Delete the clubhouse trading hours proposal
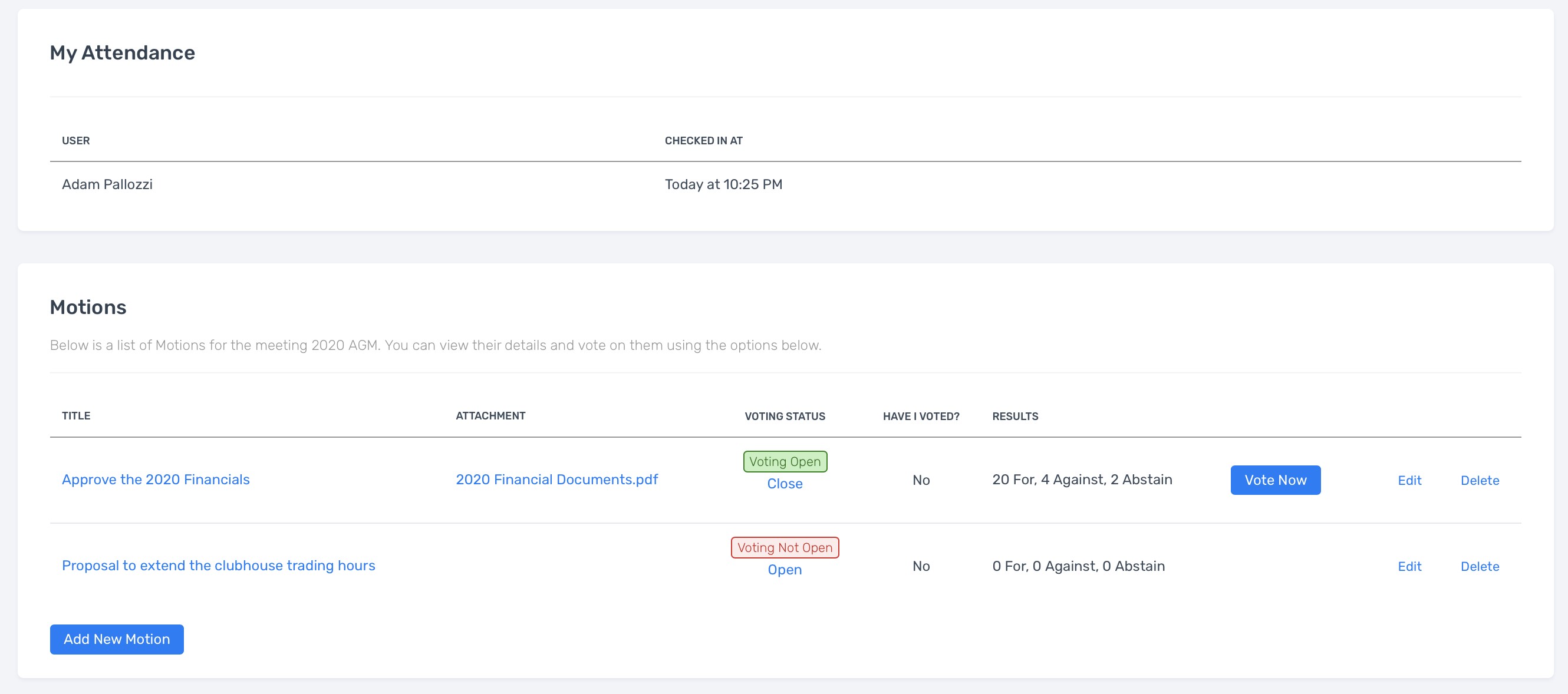This screenshot has width=1568, height=694. click(x=1479, y=566)
